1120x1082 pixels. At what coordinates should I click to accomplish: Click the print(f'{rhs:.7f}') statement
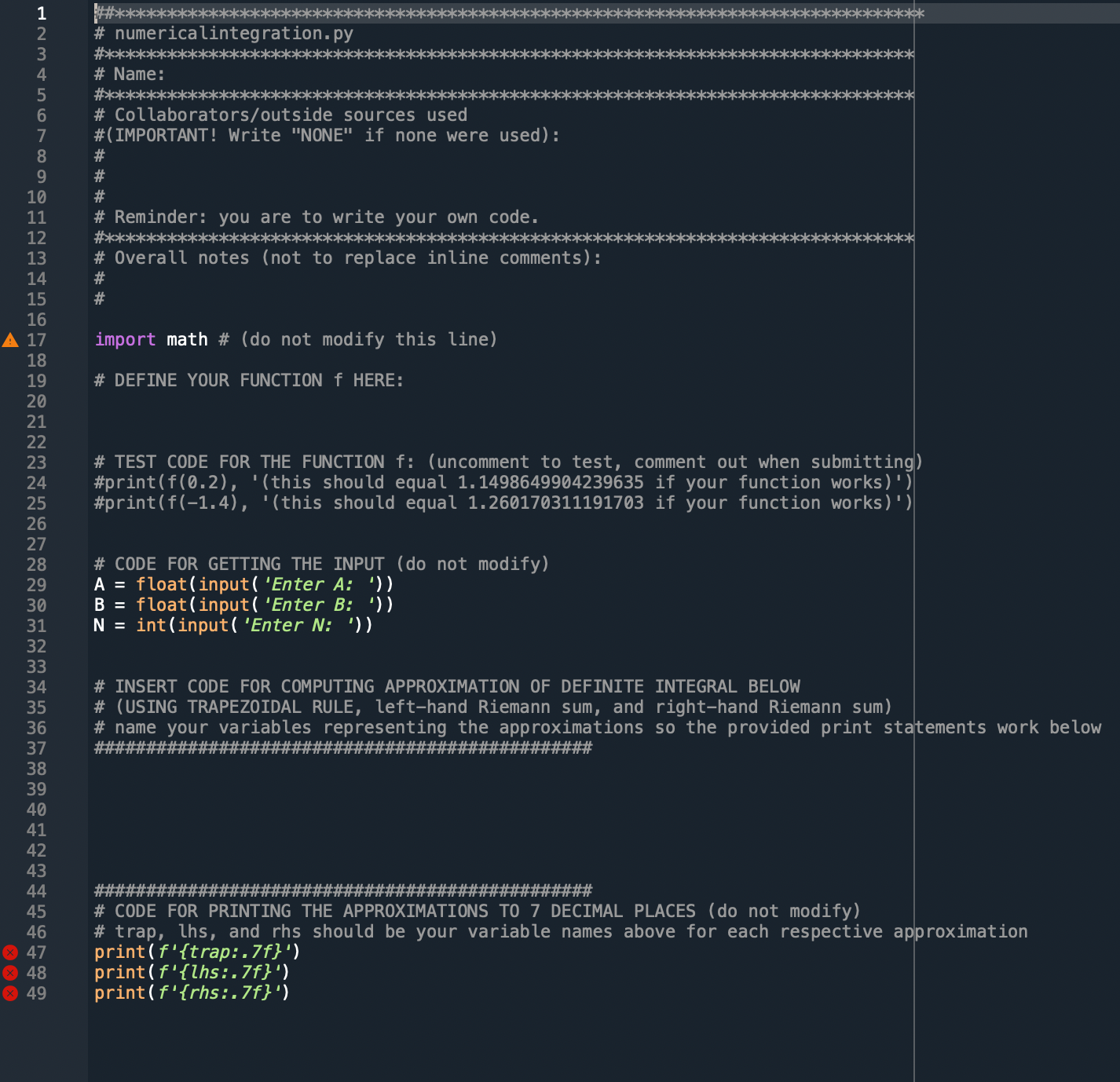coord(192,992)
